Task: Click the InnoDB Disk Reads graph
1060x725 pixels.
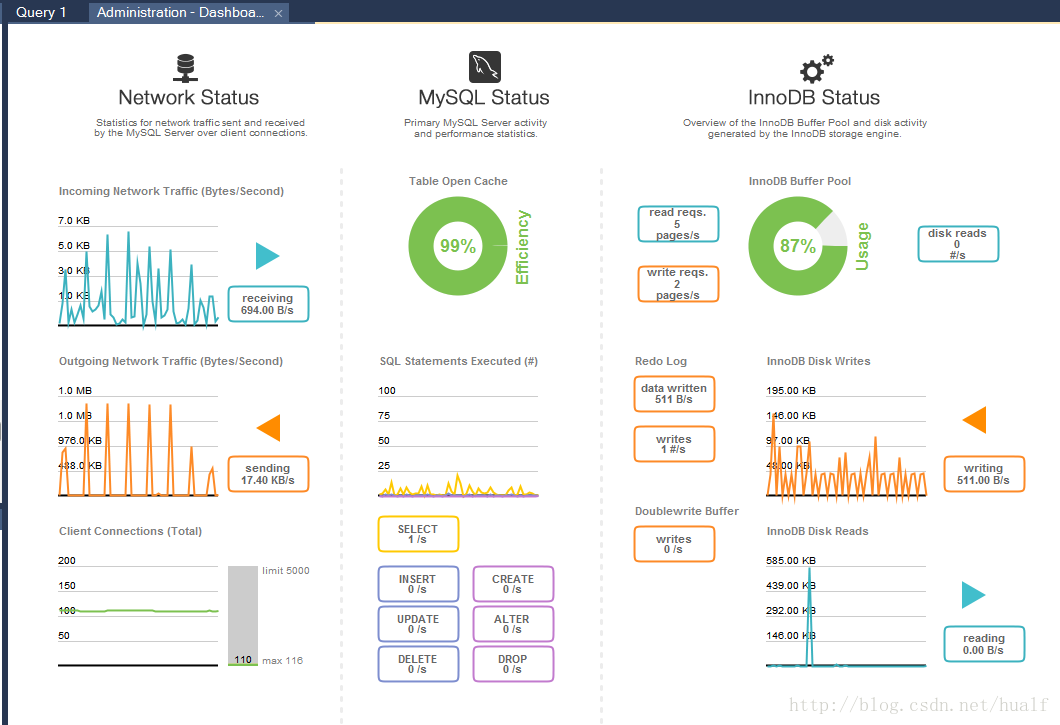Action: (x=846, y=612)
